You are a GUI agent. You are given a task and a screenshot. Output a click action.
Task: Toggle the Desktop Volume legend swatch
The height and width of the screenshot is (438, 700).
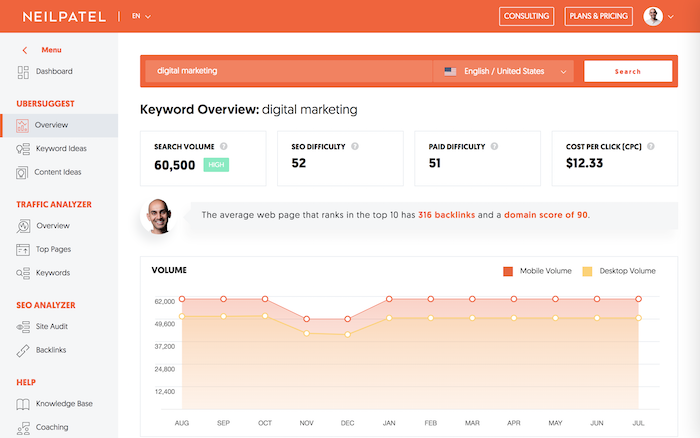pos(588,271)
